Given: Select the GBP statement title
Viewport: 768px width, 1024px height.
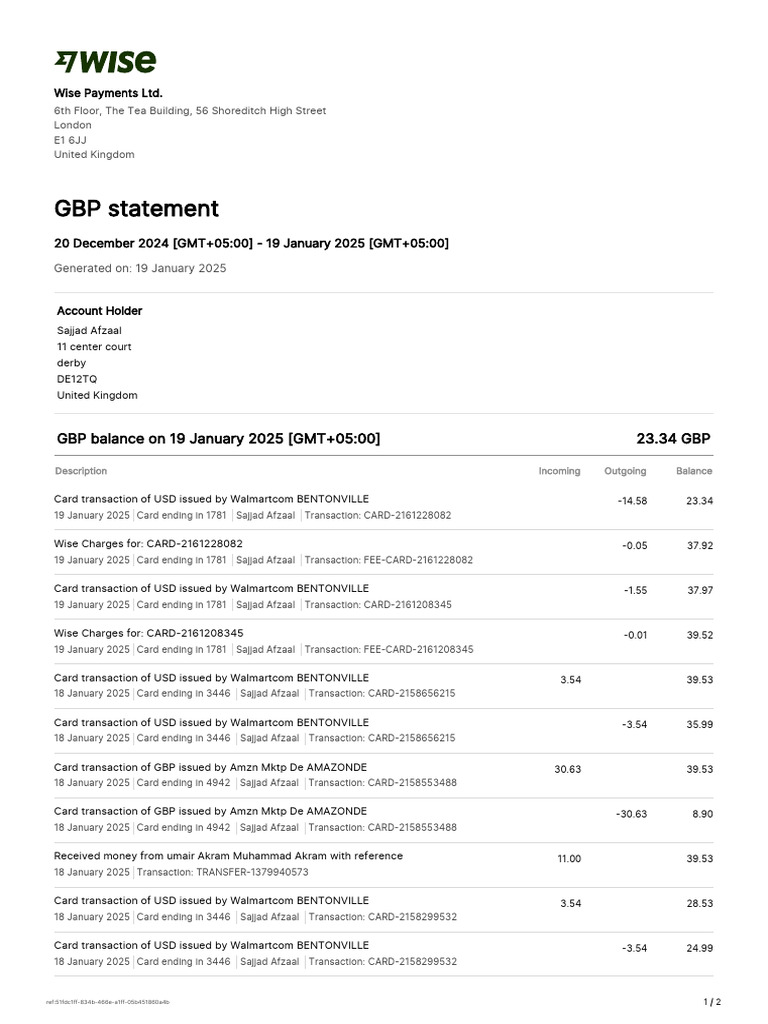Looking at the screenshot, I should pos(136,209).
